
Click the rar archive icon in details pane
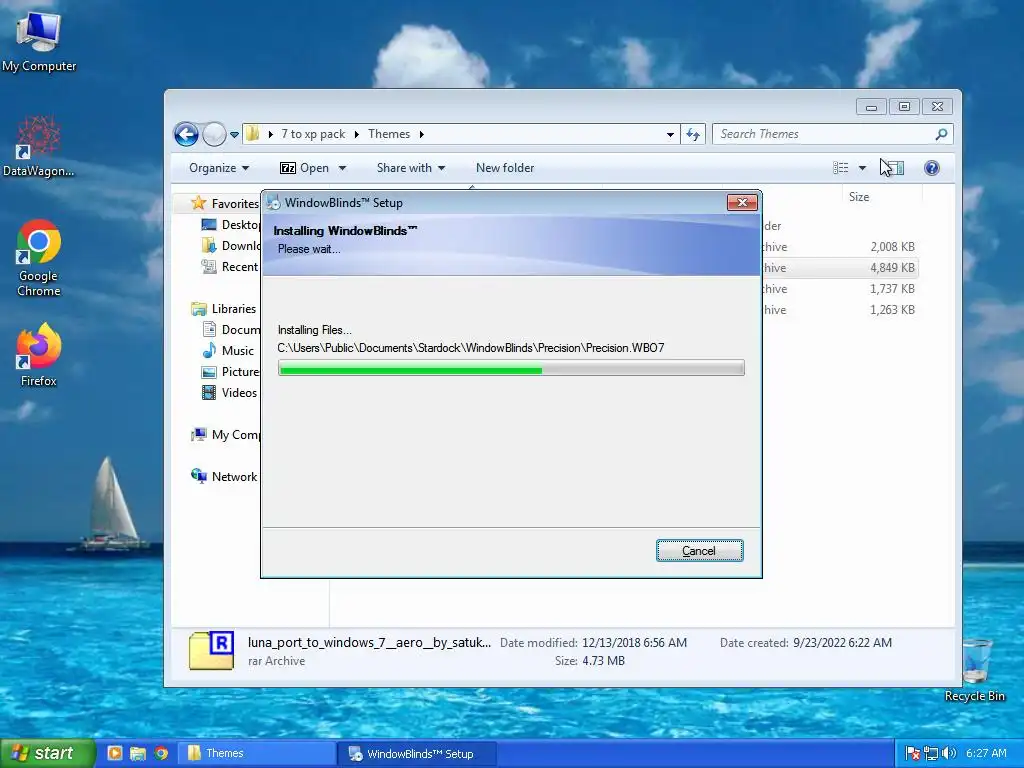[x=212, y=650]
